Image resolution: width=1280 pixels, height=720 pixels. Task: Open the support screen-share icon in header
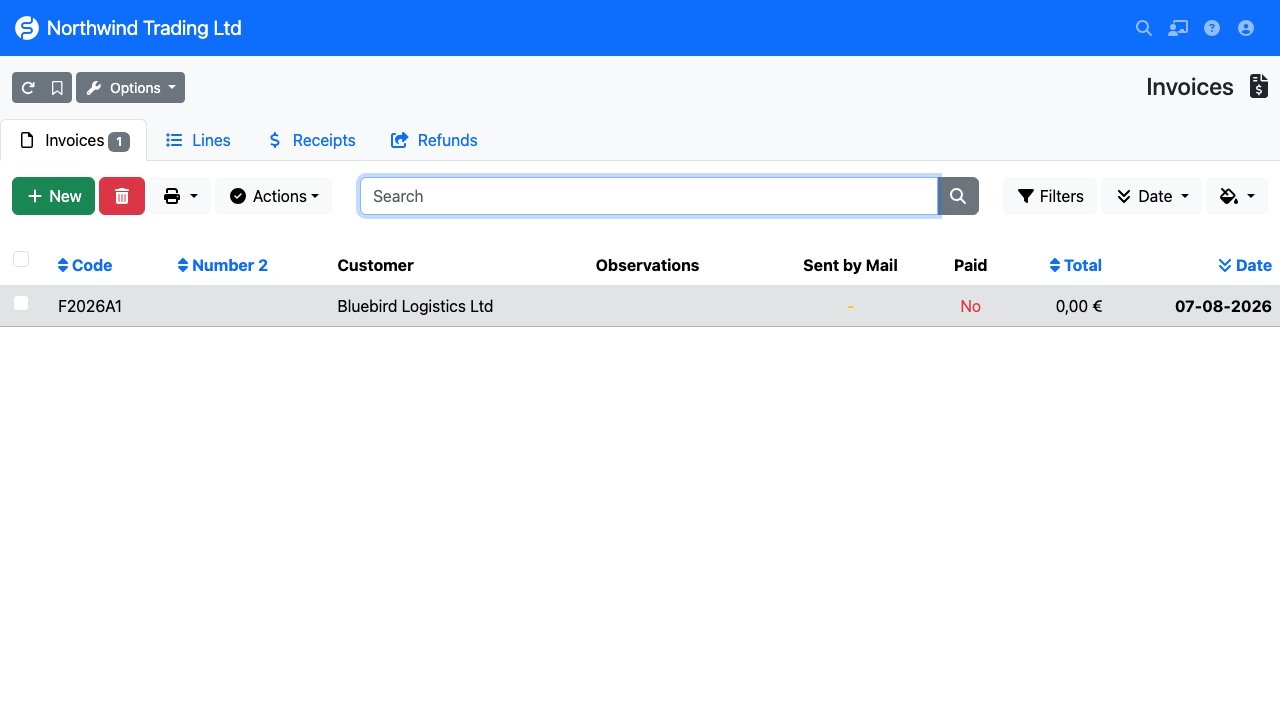click(1178, 28)
